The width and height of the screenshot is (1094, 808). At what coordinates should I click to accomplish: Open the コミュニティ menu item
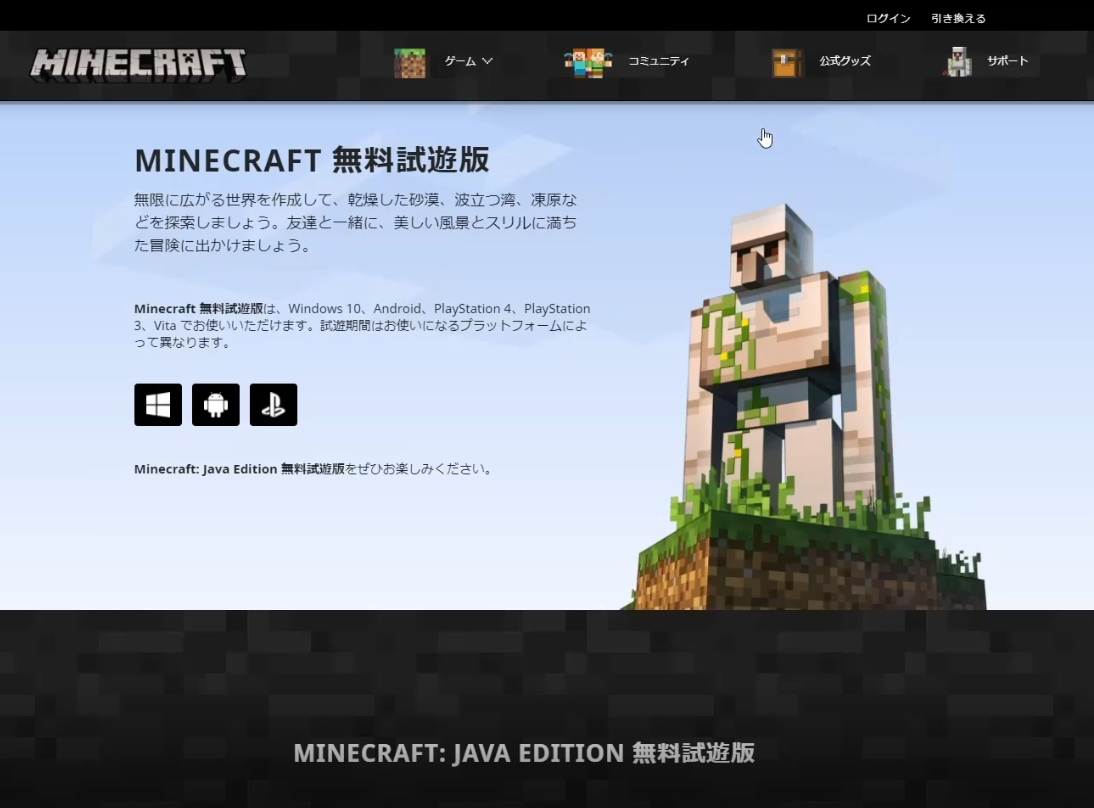click(659, 61)
